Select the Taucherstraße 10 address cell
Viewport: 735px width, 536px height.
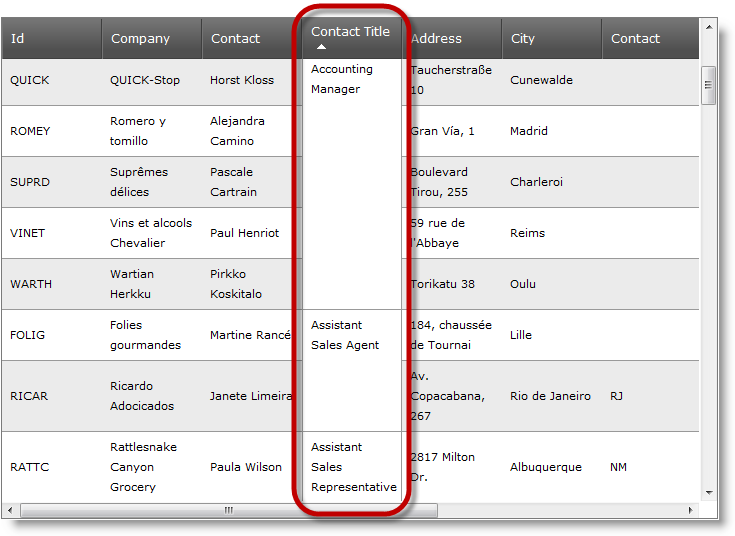(452, 82)
